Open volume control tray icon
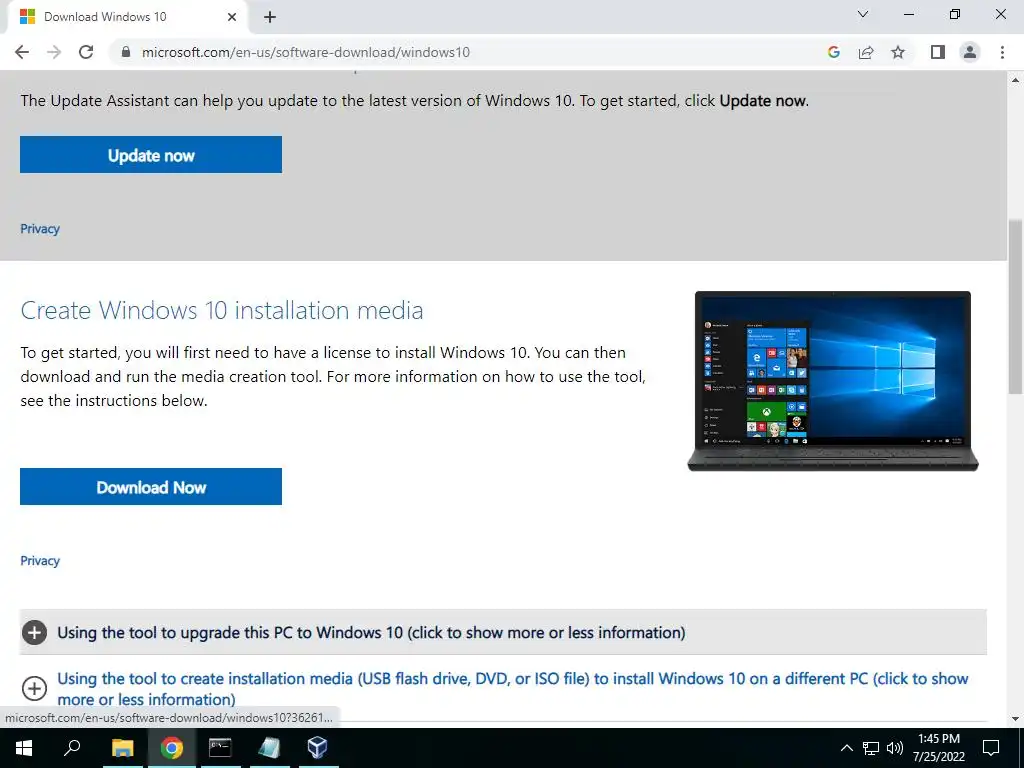The width and height of the screenshot is (1024, 768). [x=895, y=748]
